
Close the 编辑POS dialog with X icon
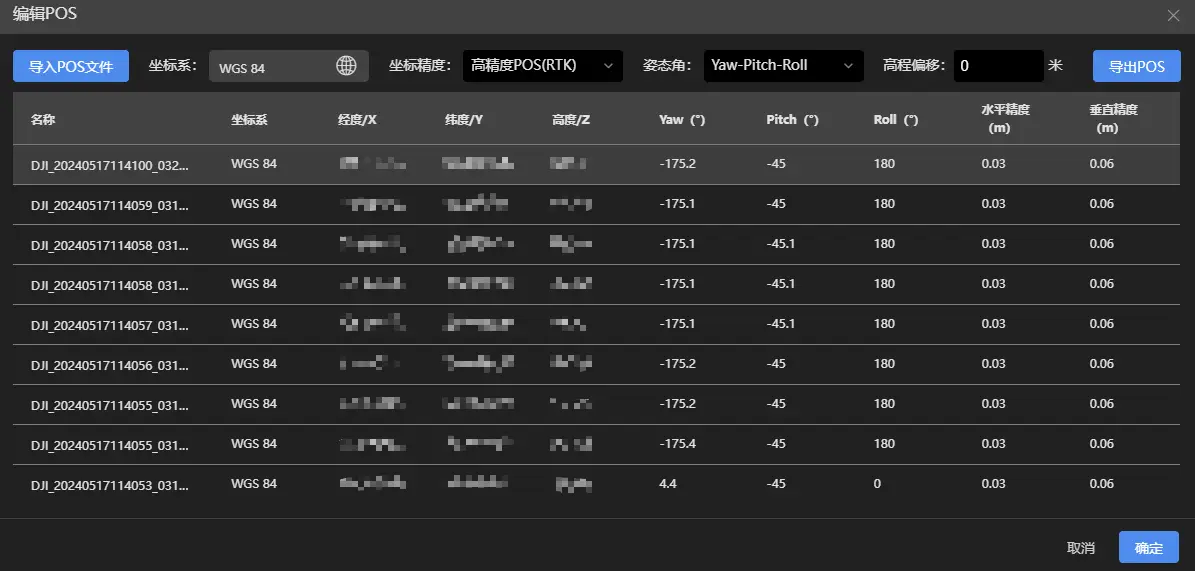(1173, 15)
